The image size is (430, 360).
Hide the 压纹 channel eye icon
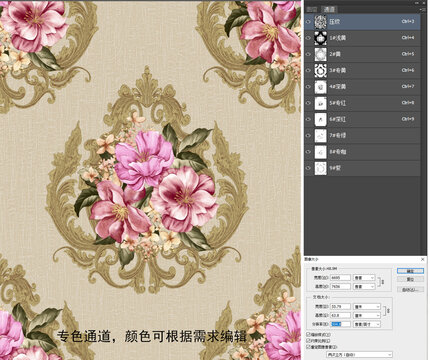coord(308,22)
